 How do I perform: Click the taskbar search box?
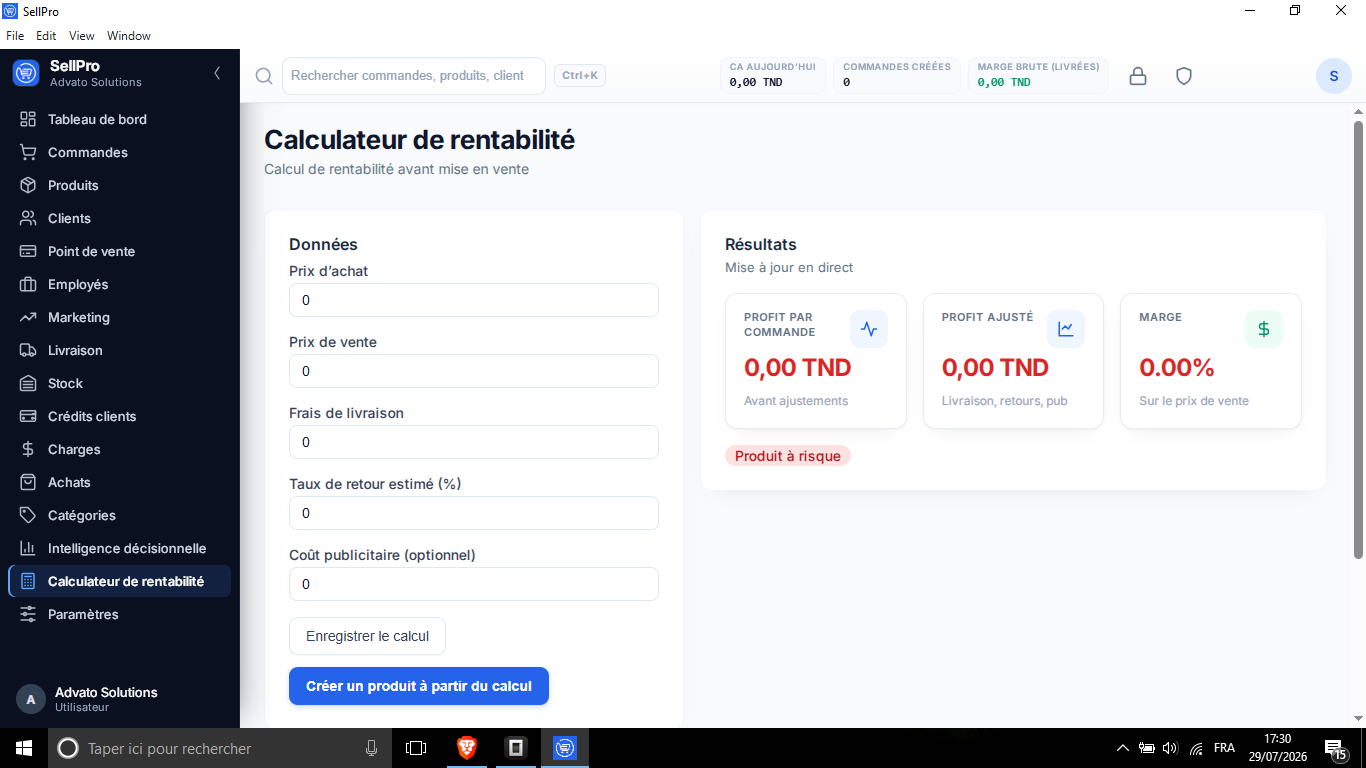pyautogui.click(x=220, y=748)
